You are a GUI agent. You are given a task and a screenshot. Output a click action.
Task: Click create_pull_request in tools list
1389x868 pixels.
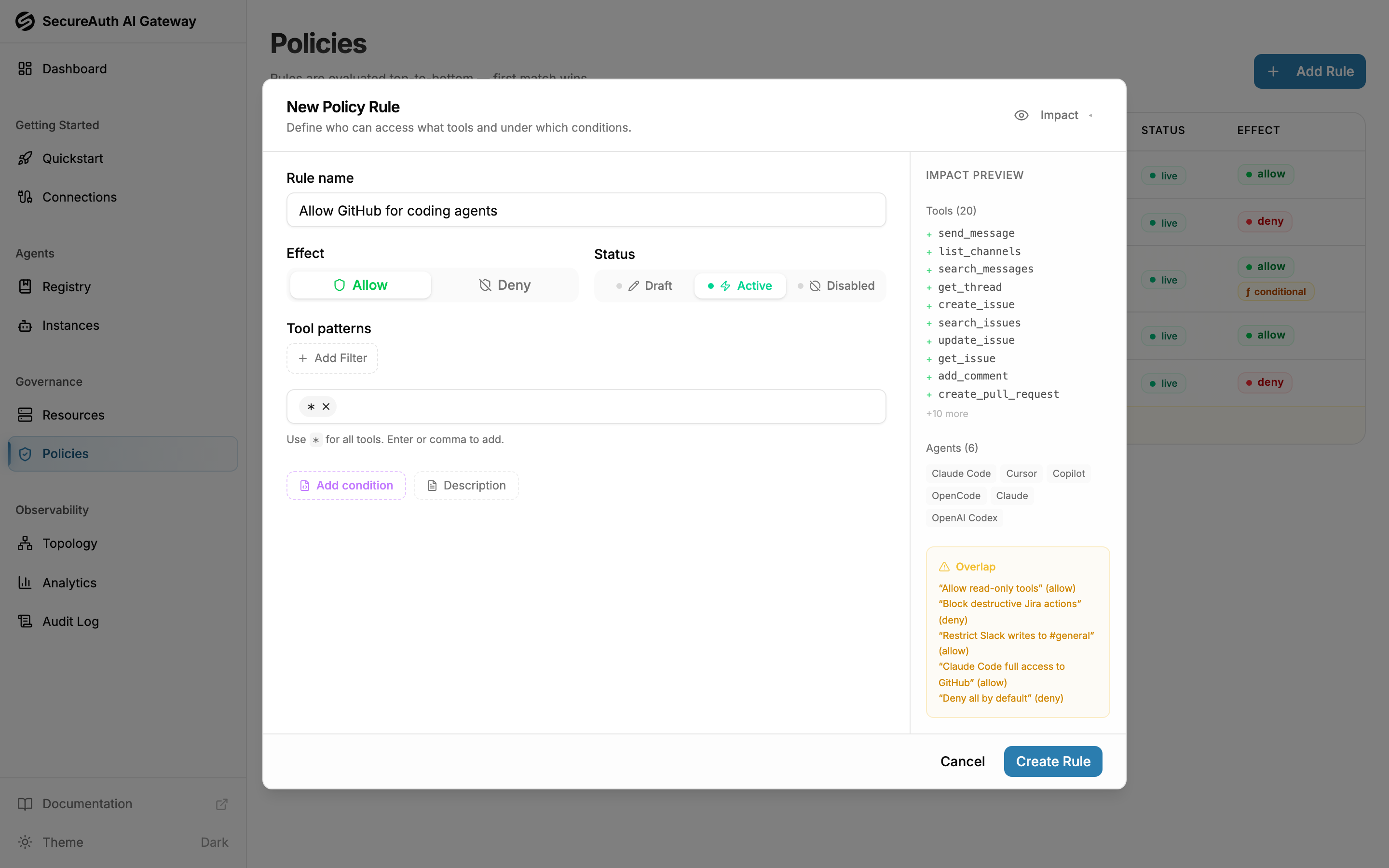tap(998, 394)
